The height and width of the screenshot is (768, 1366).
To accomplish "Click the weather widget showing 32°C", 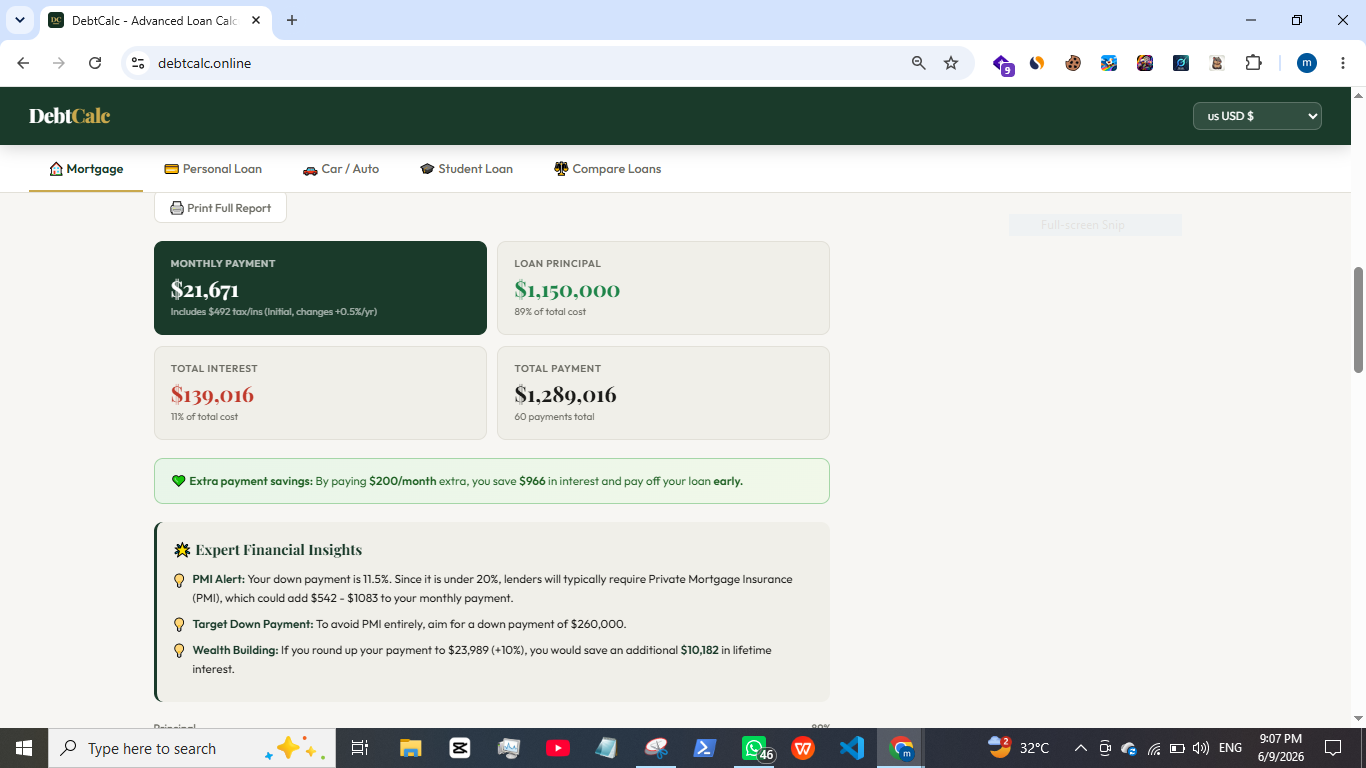I will (x=1018, y=748).
